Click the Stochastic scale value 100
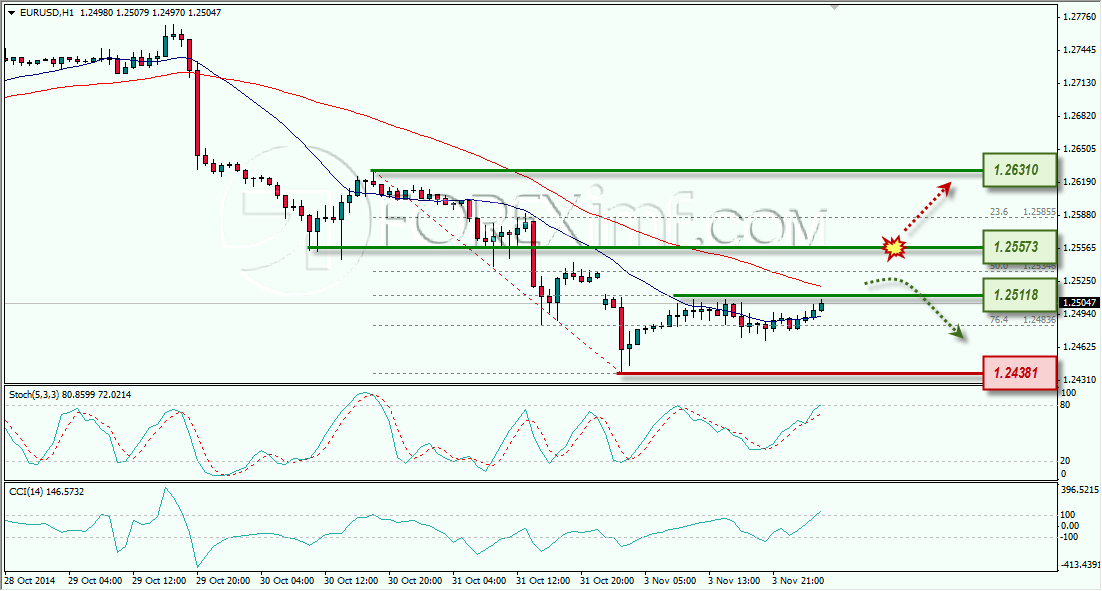Viewport: 1102px width, 591px height. coord(1068,393)
